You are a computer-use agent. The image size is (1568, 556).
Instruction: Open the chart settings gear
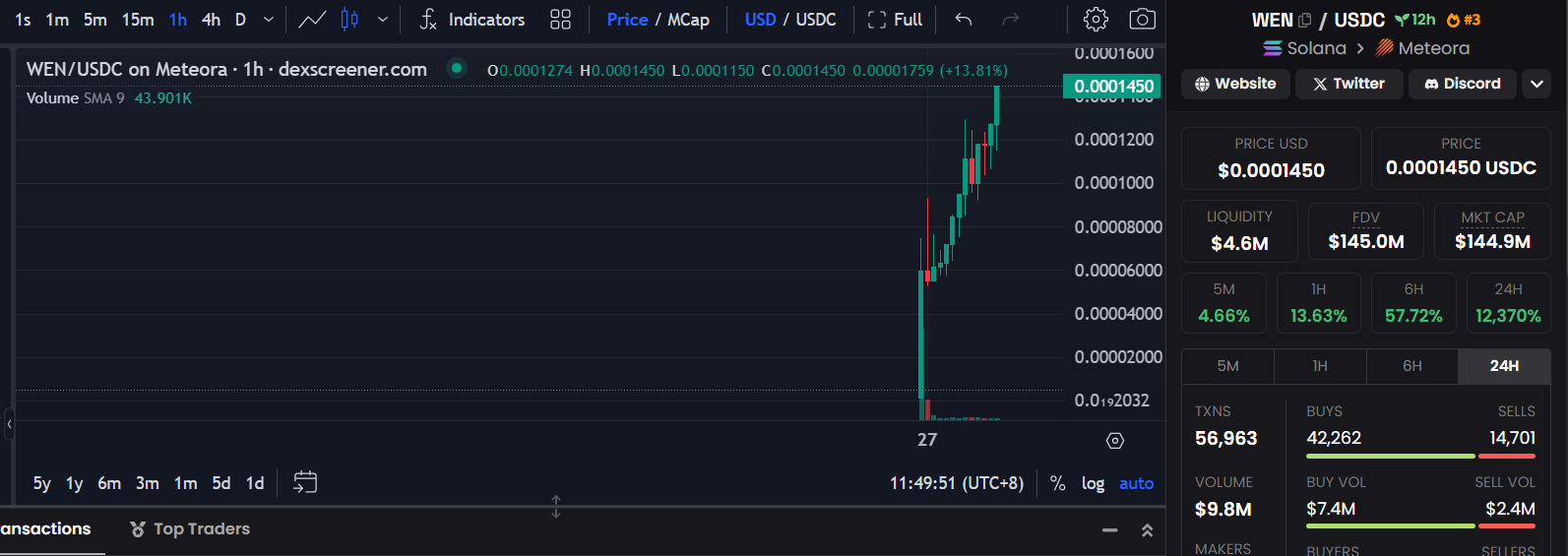pos(1096,20)
